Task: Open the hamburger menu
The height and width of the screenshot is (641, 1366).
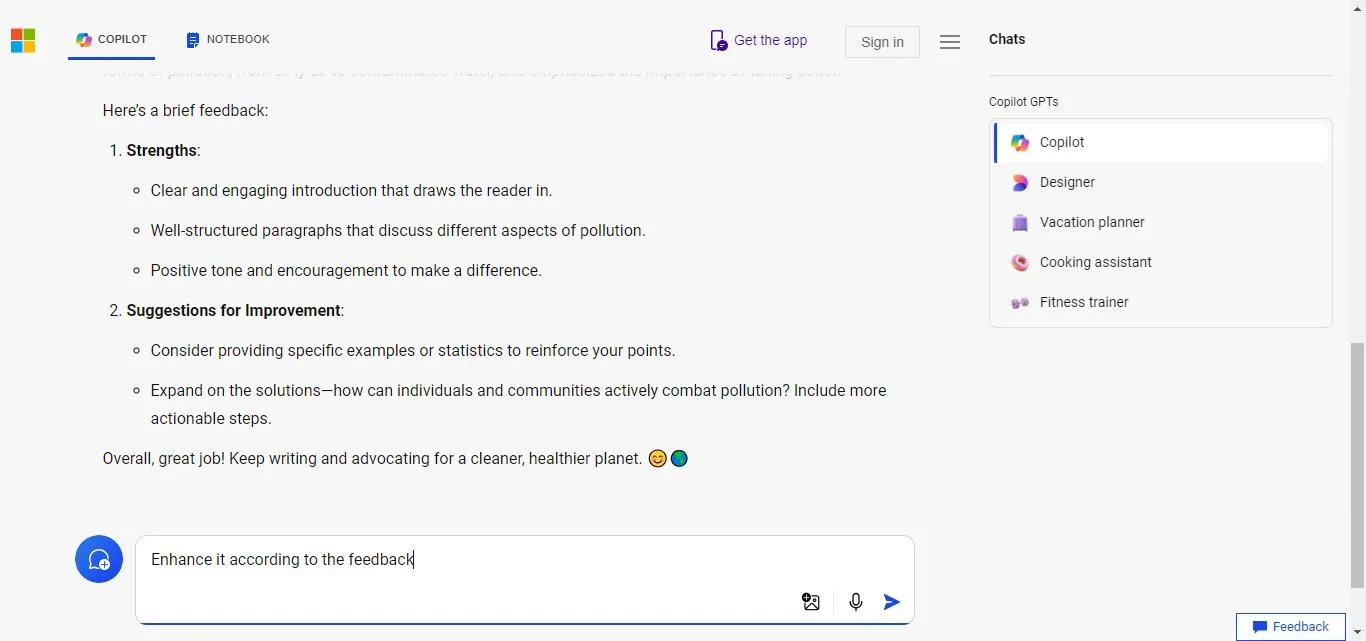Action: tap(950, 42)
